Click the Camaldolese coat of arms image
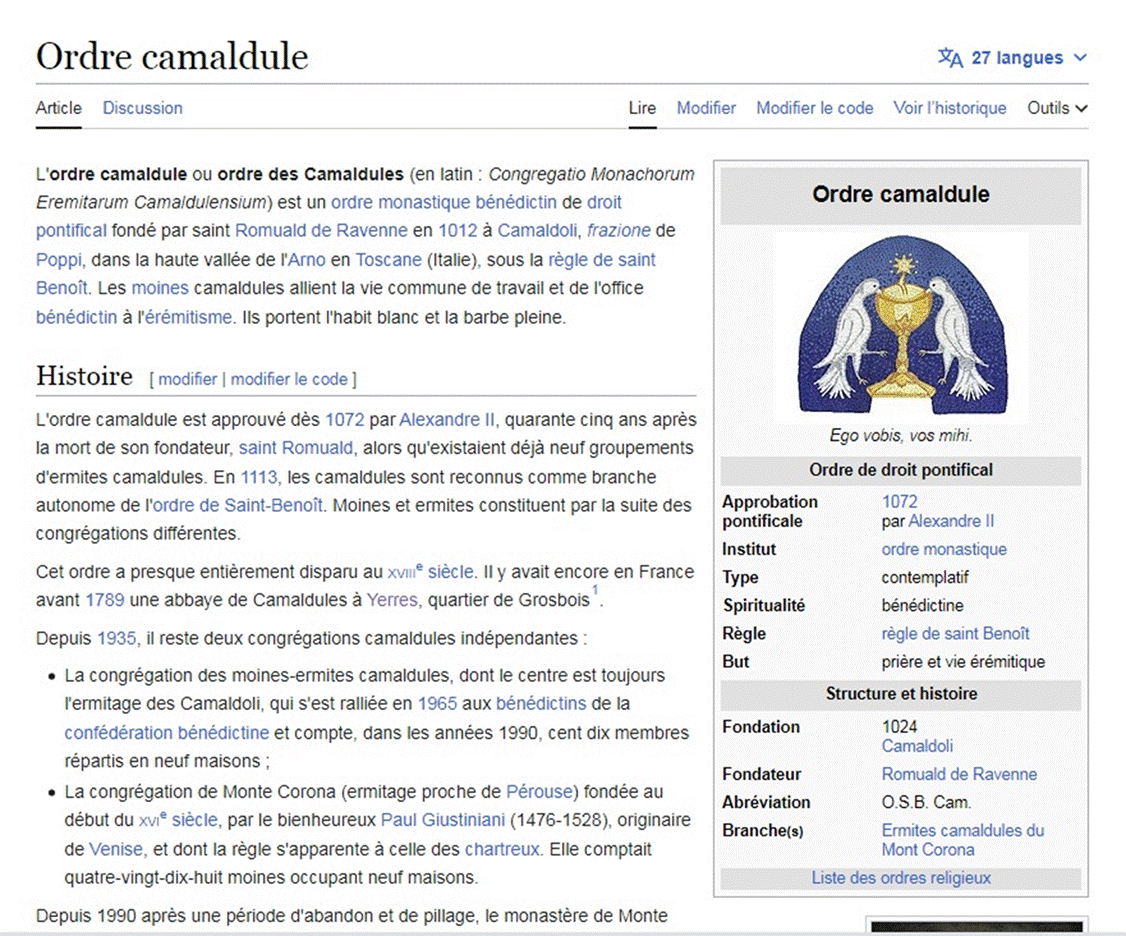 click(x=901, y=327)
